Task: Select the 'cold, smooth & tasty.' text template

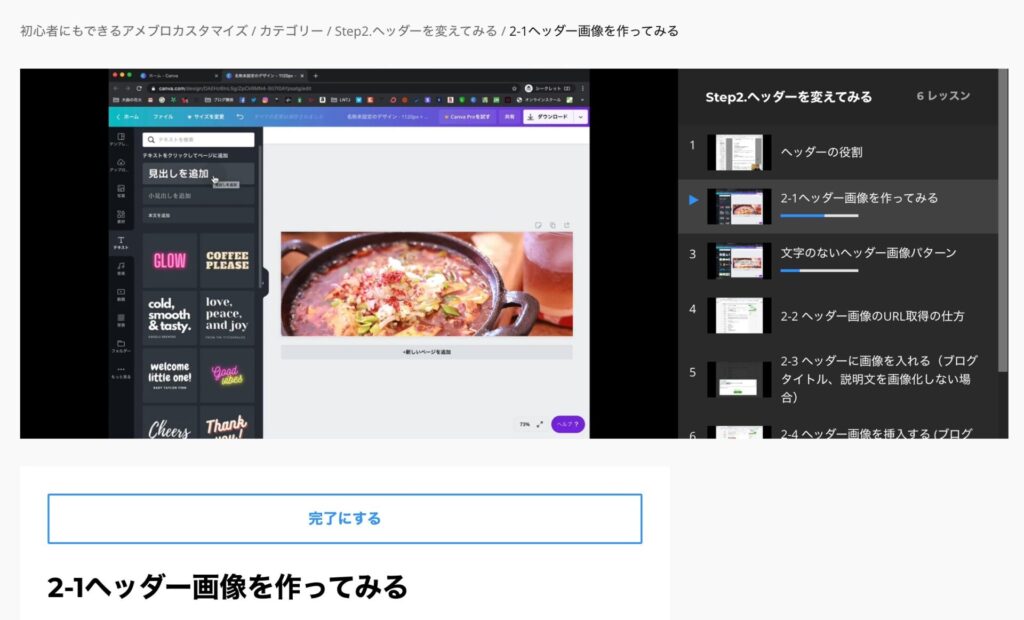Action: coord(170,318)
